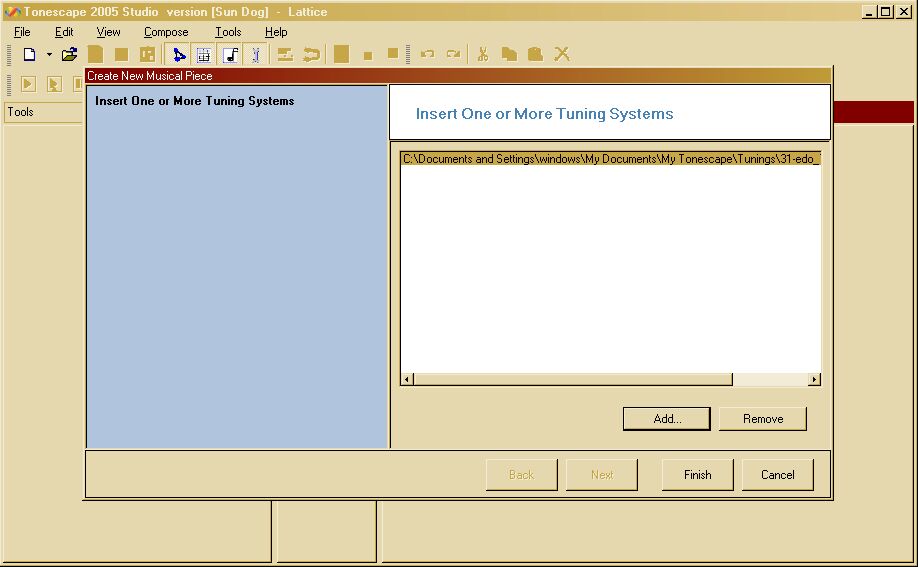Click the Delete X icon
The width and height of the screenshot is (918, 567).
[x=562, y=54]
